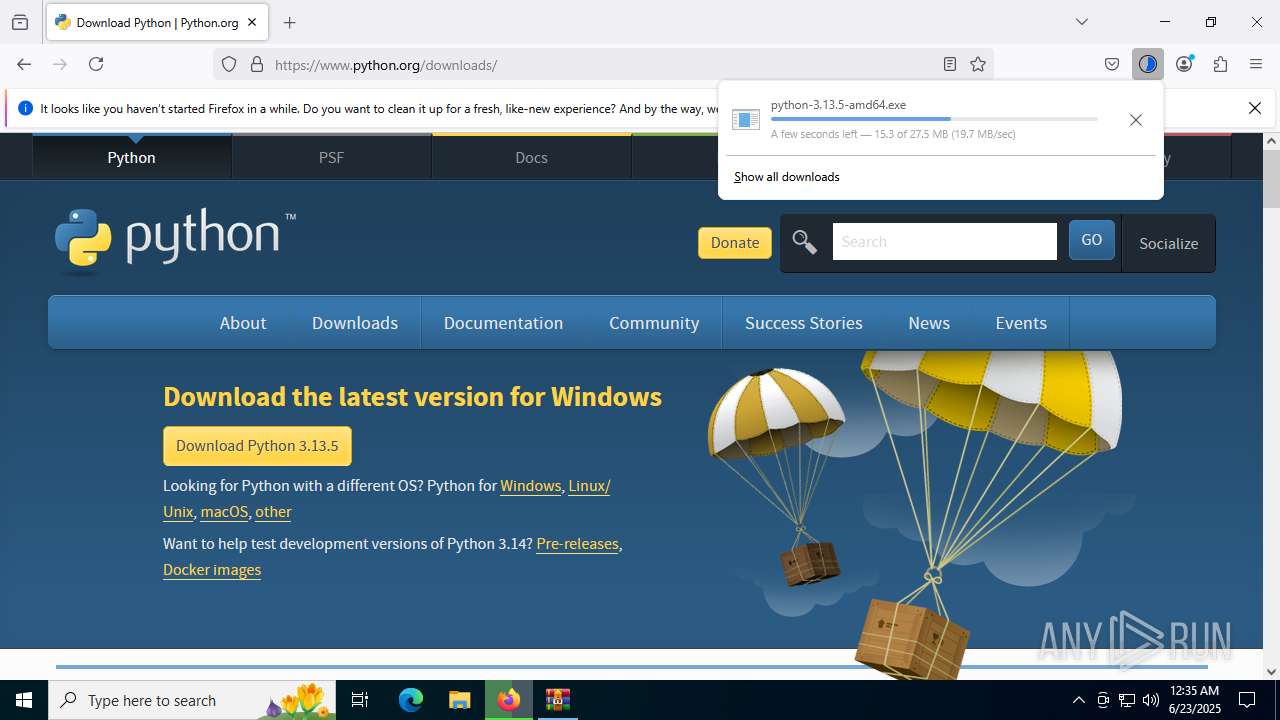This screenshot has width=1280, height=720.
Task: Click the Donate button
Action: (x=735, y=243)
